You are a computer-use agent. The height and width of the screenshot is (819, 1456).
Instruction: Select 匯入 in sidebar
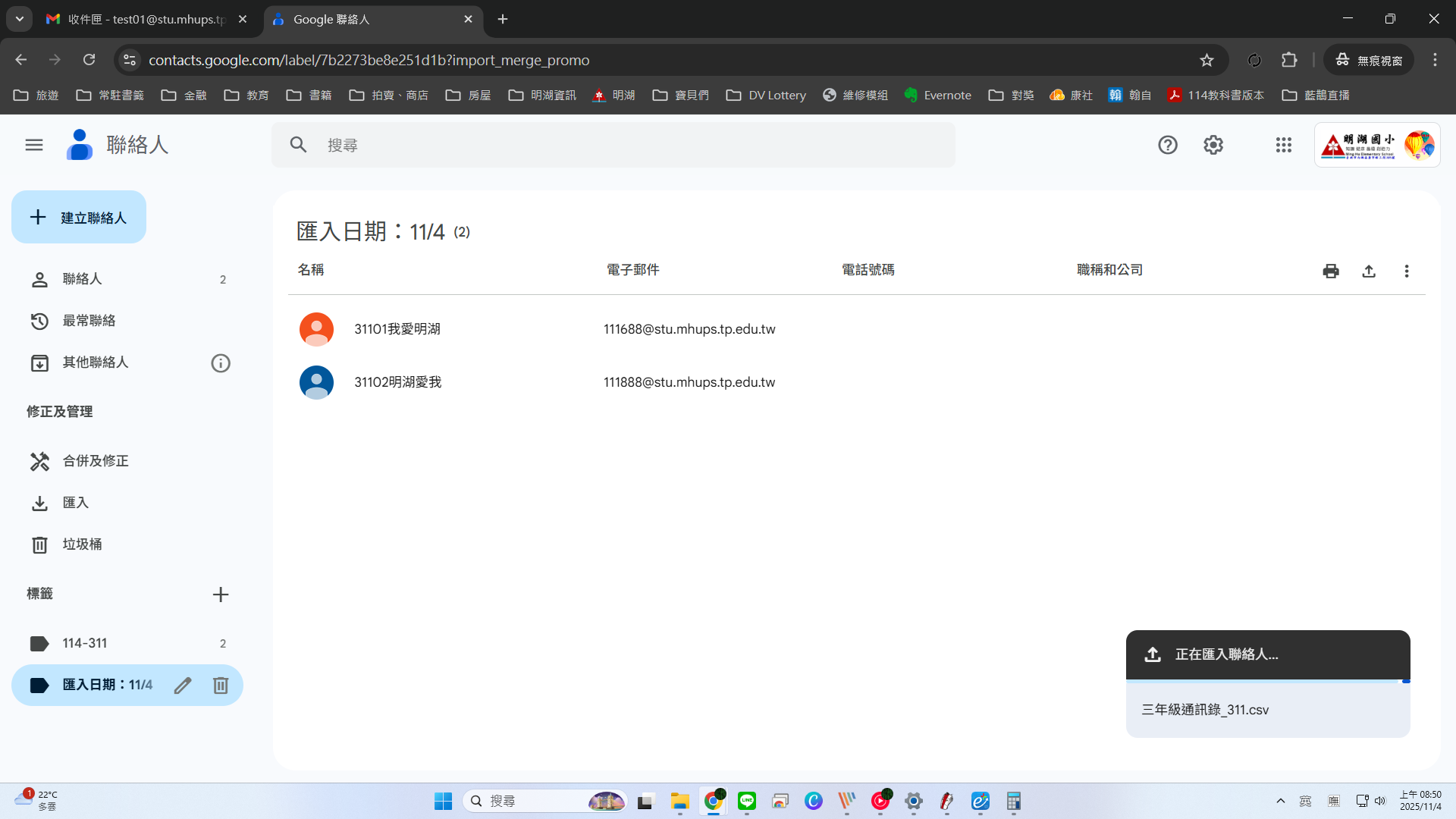(x=76, y=503)
